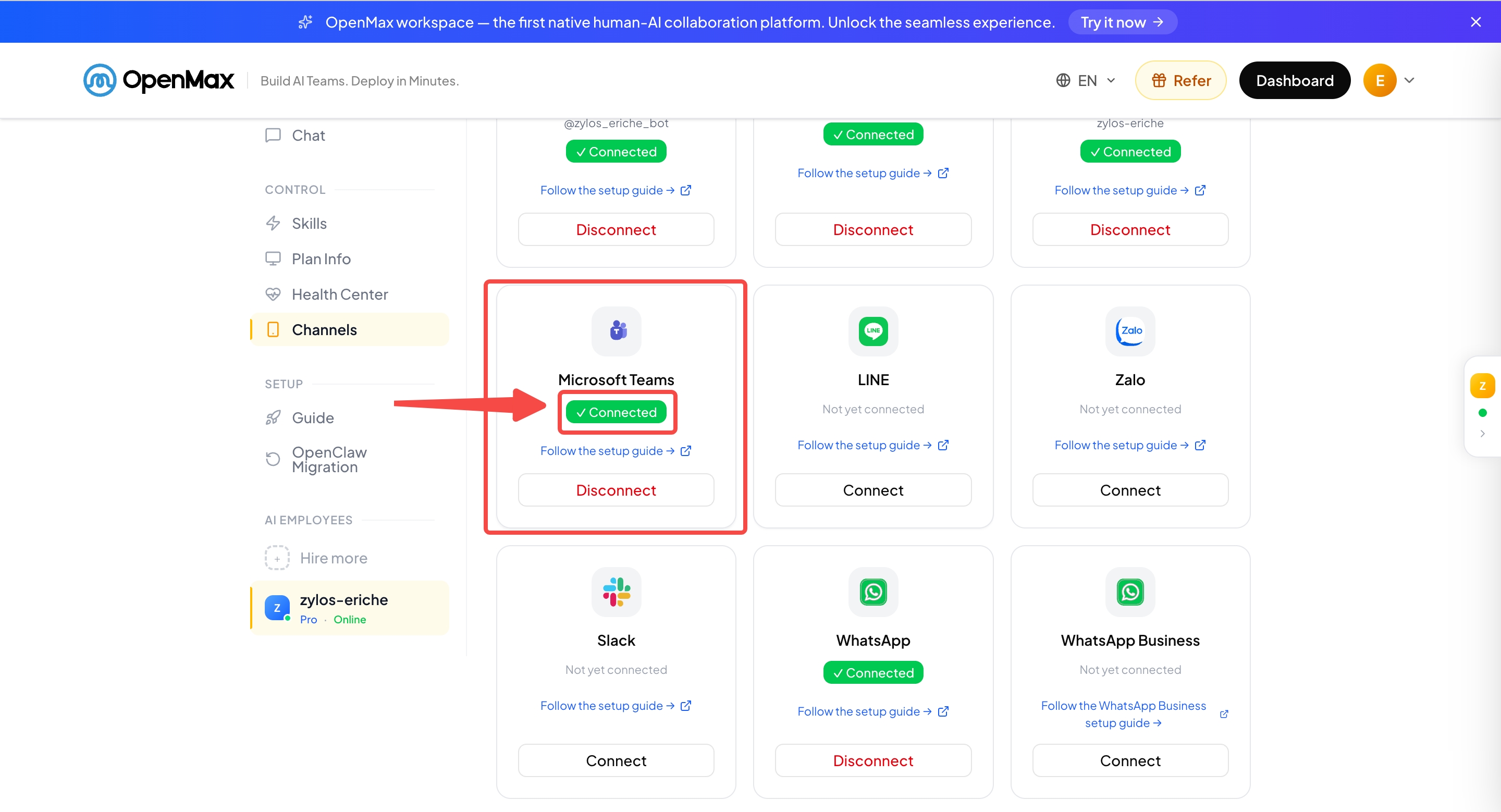Select zylos-eriche AI employee

[x=350, y=608]
